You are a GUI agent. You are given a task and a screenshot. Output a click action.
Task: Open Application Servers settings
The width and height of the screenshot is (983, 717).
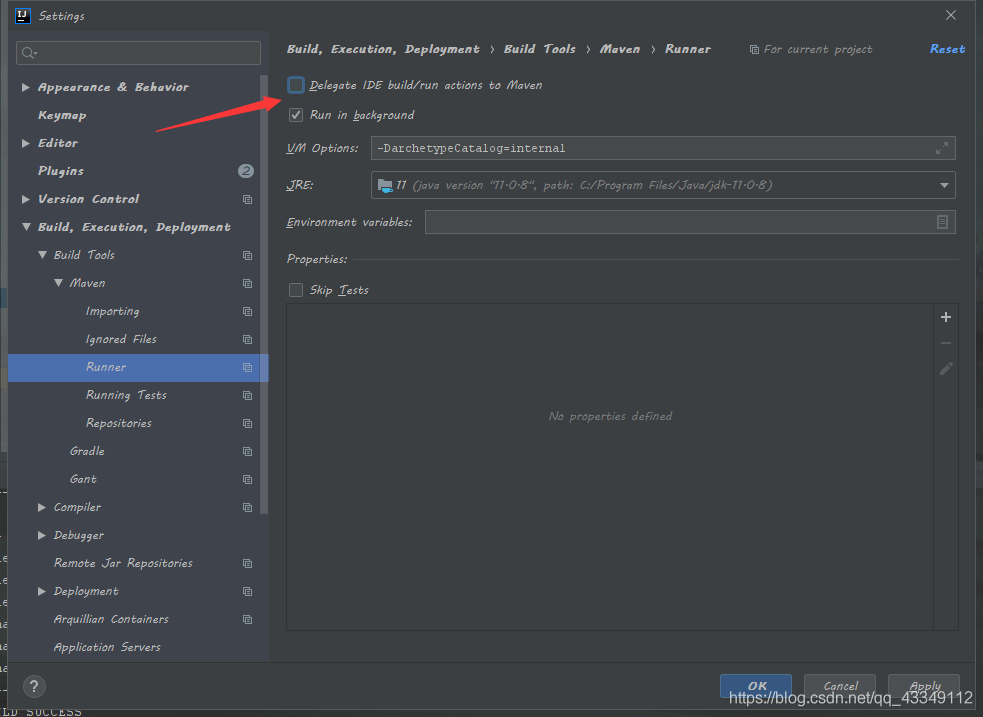click(107, 647)
